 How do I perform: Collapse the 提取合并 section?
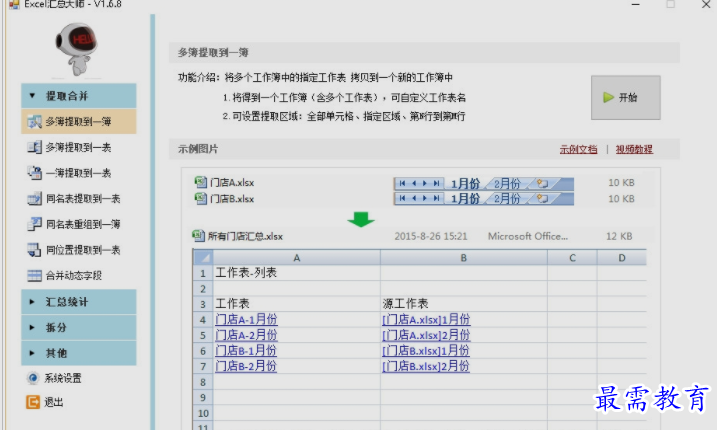(79, 96)
